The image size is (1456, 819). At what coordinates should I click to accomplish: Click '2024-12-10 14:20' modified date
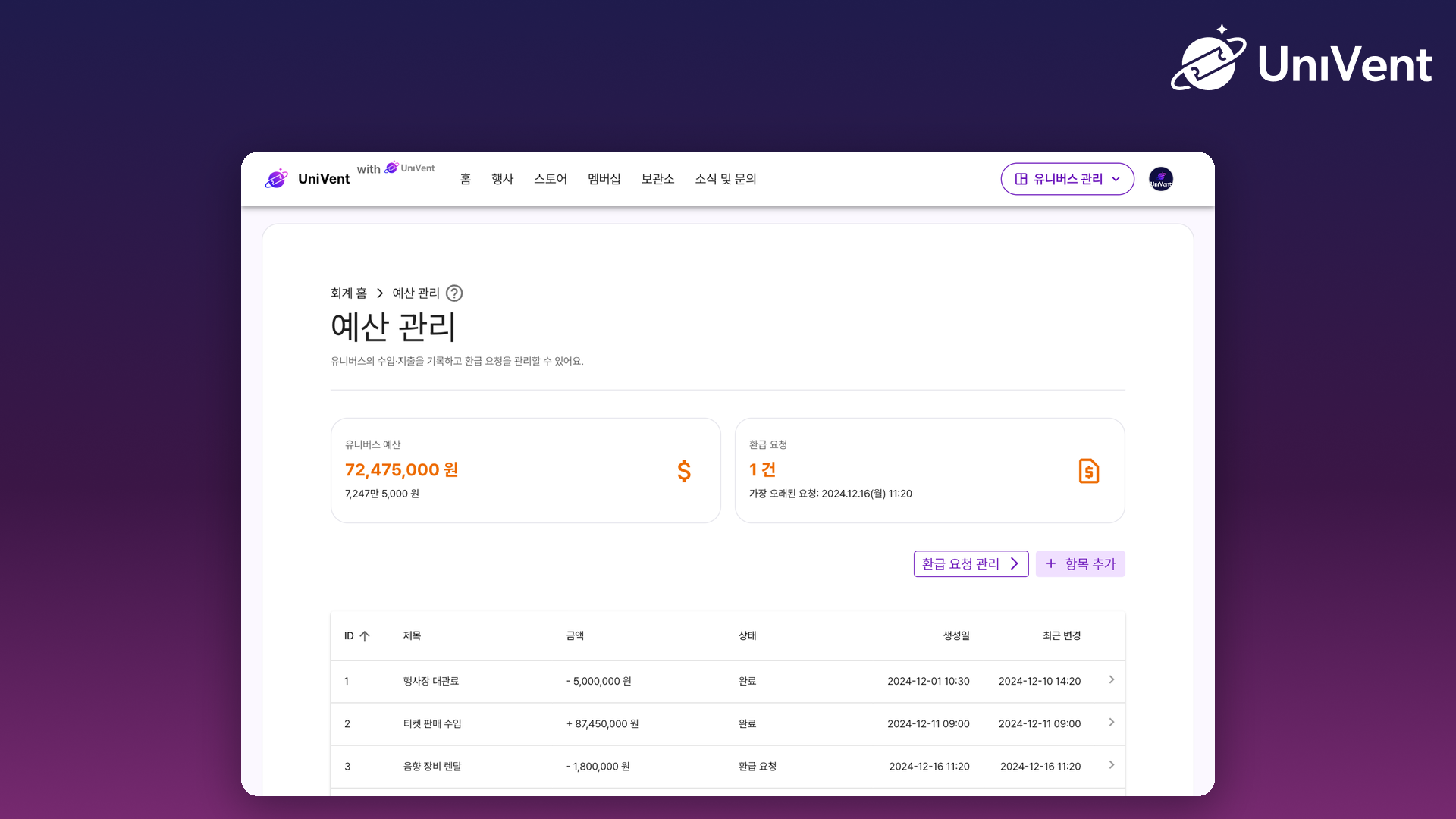[x=1040, y=682]
